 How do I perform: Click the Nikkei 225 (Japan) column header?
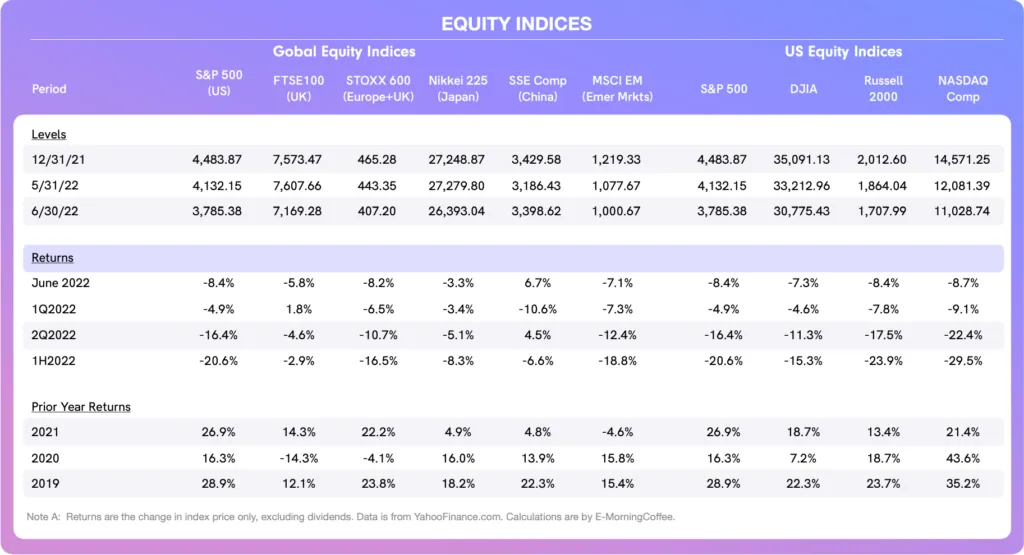[x=458, y=89]
